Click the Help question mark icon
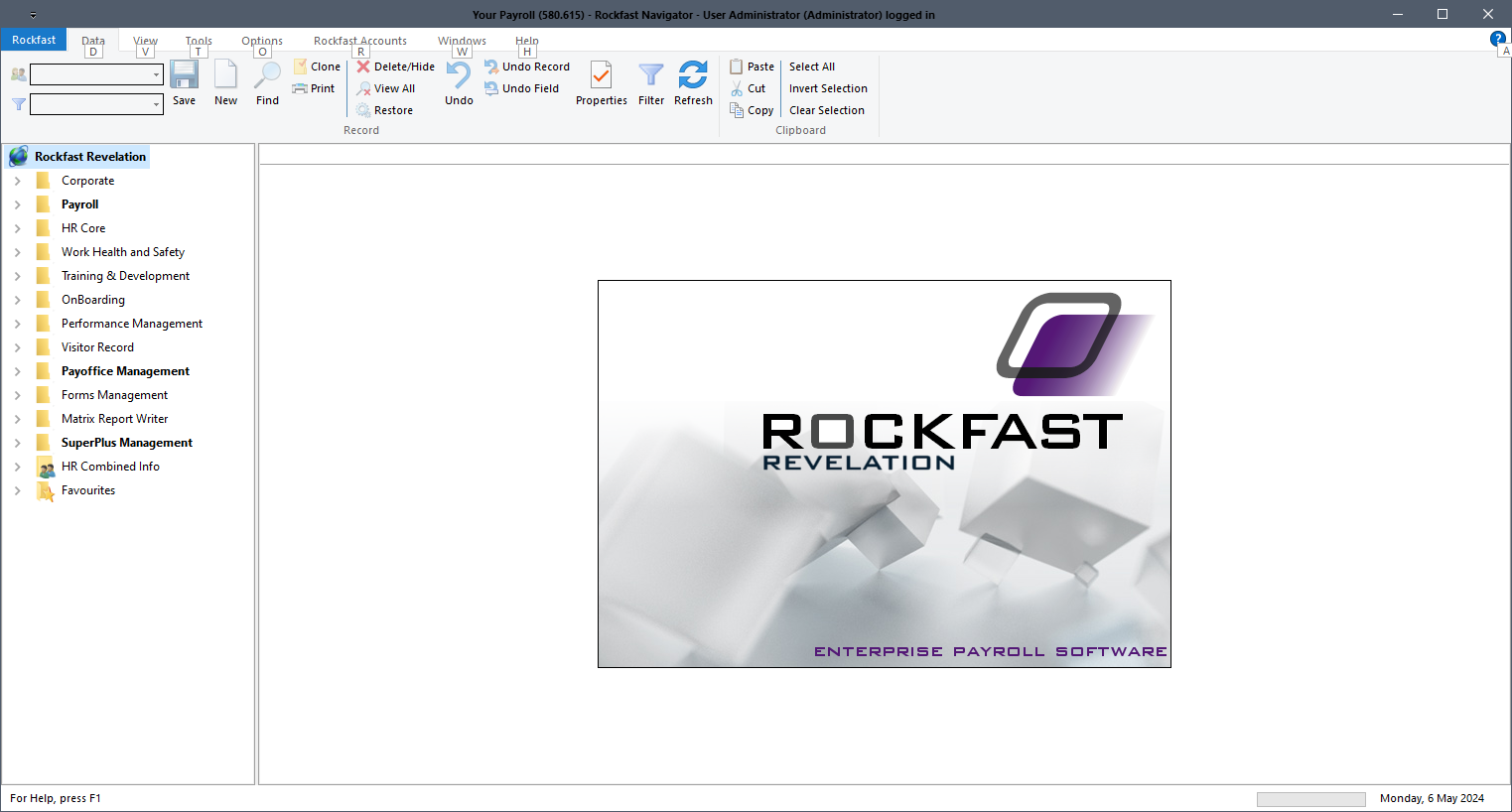 click(1497, 38)
